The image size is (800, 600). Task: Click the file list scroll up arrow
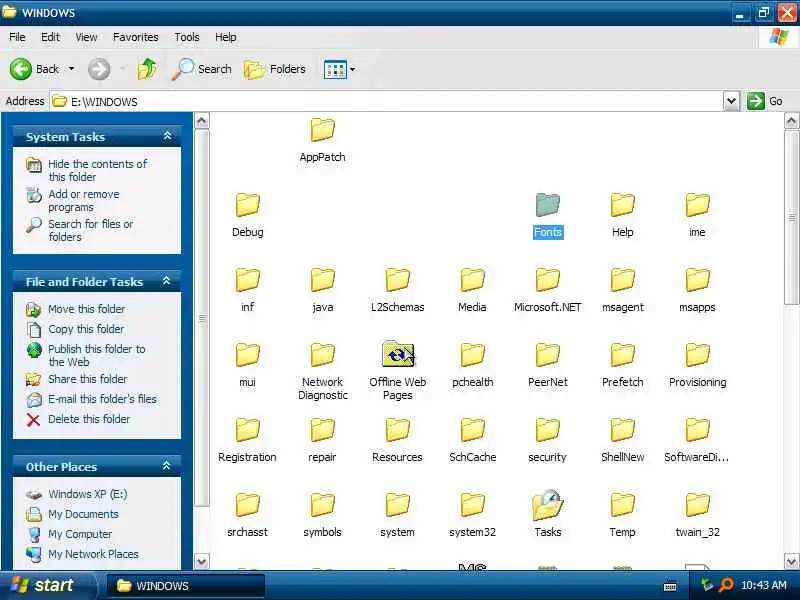click(x=791, y=121)
